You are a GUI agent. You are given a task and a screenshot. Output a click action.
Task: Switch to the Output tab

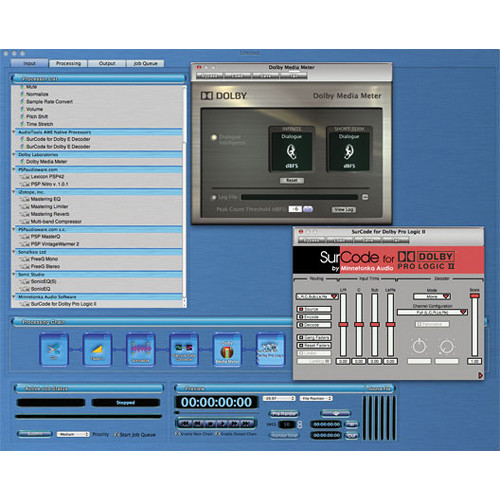tap(107, 63)
